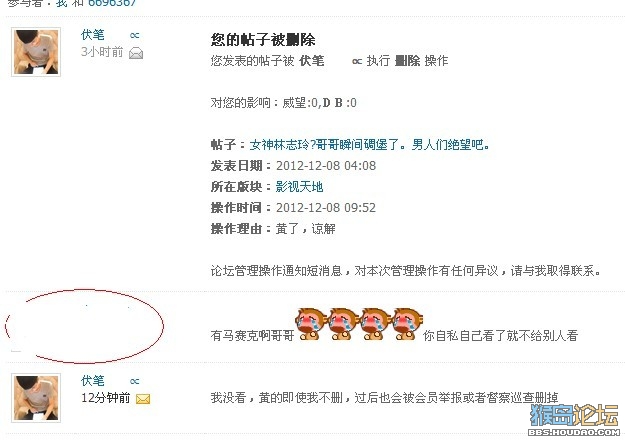Screen dimensions: 625x441
Task: Click the ∝ symbol next to 伏笔 above 3小时前
Action: pyautogui.click(x=134, y=35)
